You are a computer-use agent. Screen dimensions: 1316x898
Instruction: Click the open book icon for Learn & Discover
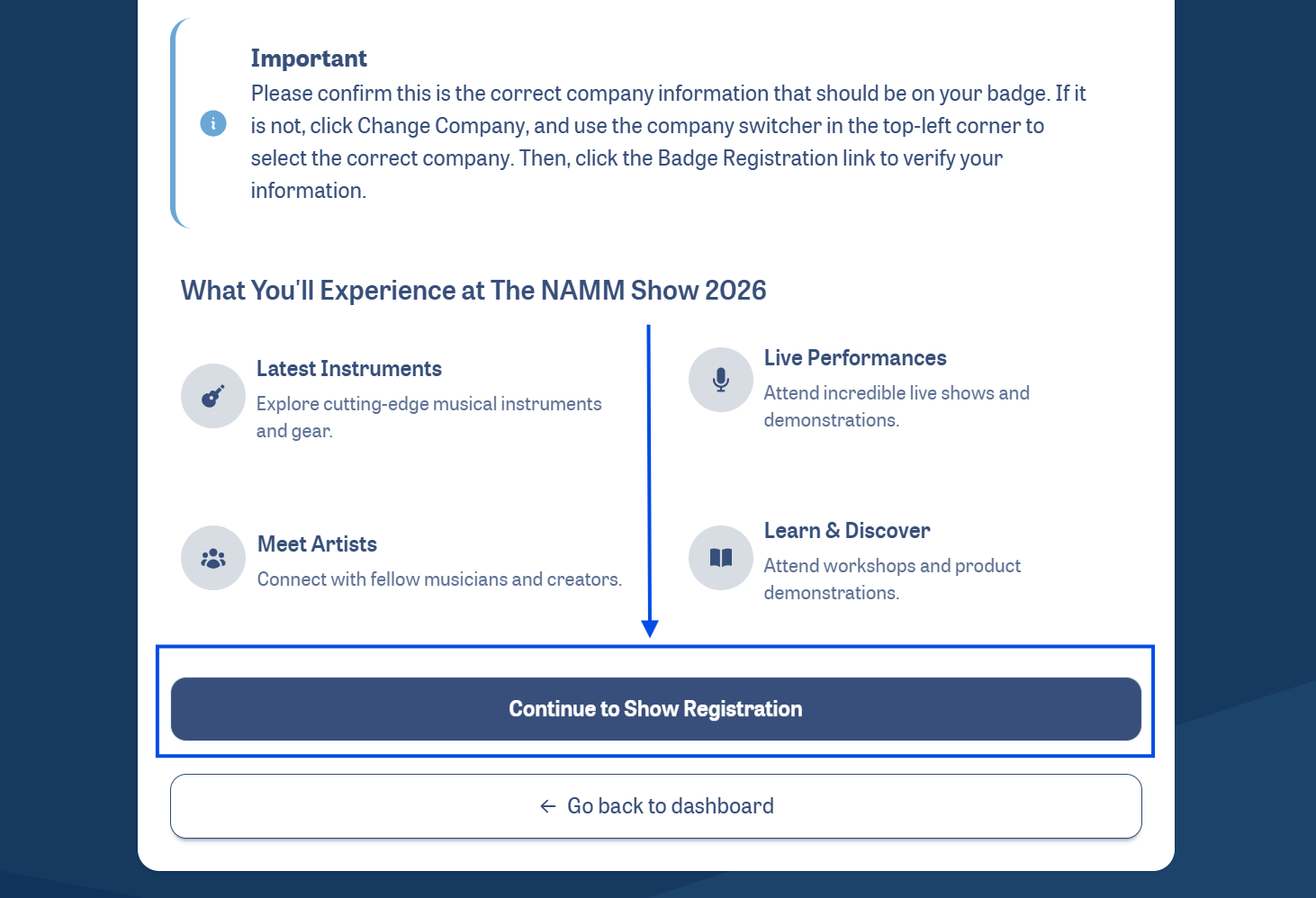[x=721, y=558]
